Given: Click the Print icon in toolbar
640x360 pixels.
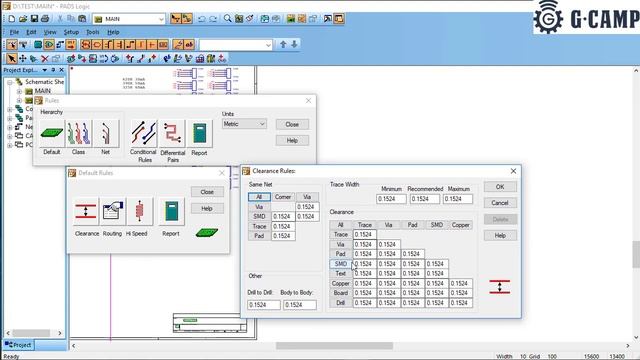Looking at the screenshot, I should coord(45,19).
